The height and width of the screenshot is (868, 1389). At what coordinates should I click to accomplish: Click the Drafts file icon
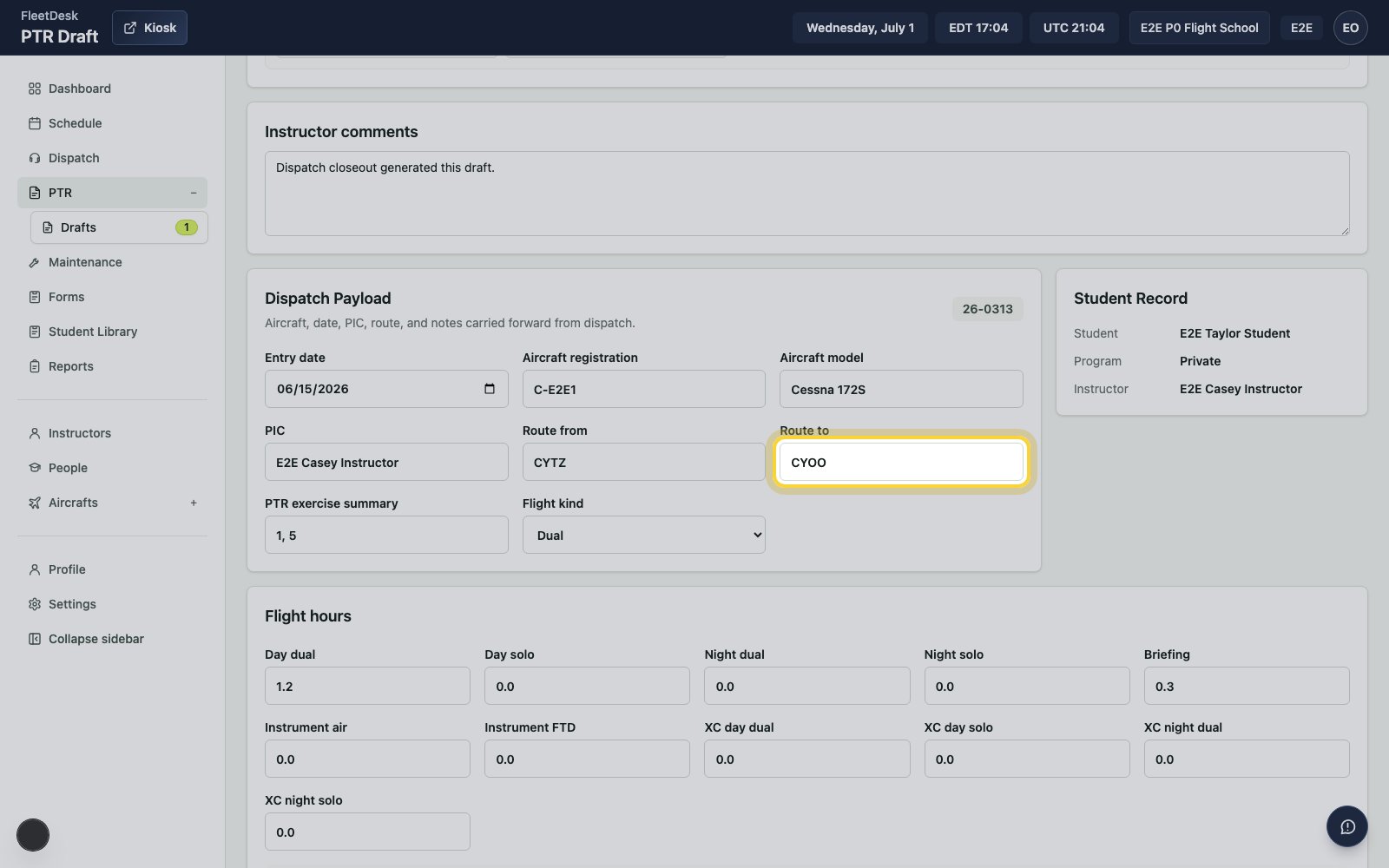point(48,227)
